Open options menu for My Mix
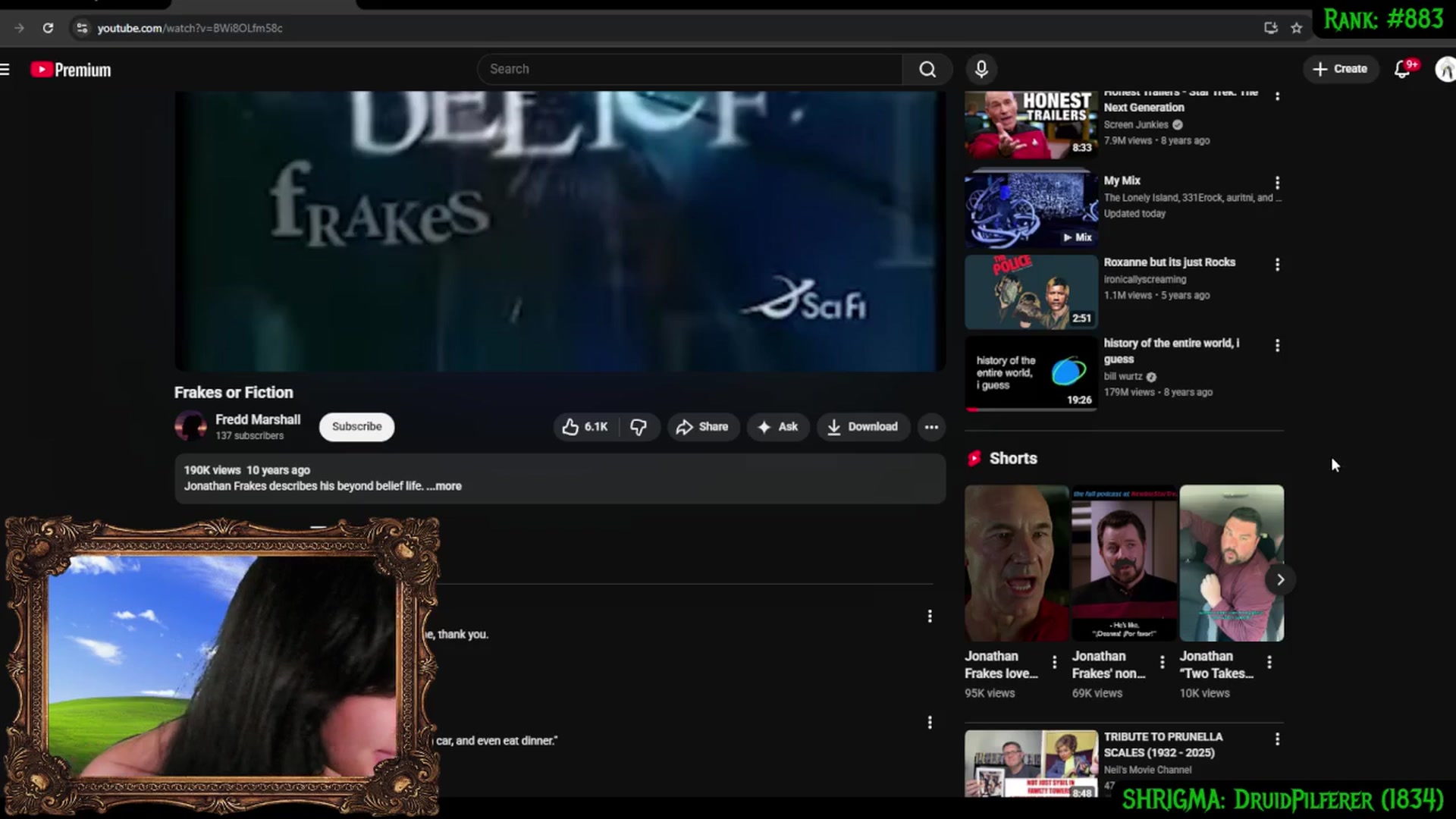The height and width of the screenshot is (819, 1456). (1277, 183)
